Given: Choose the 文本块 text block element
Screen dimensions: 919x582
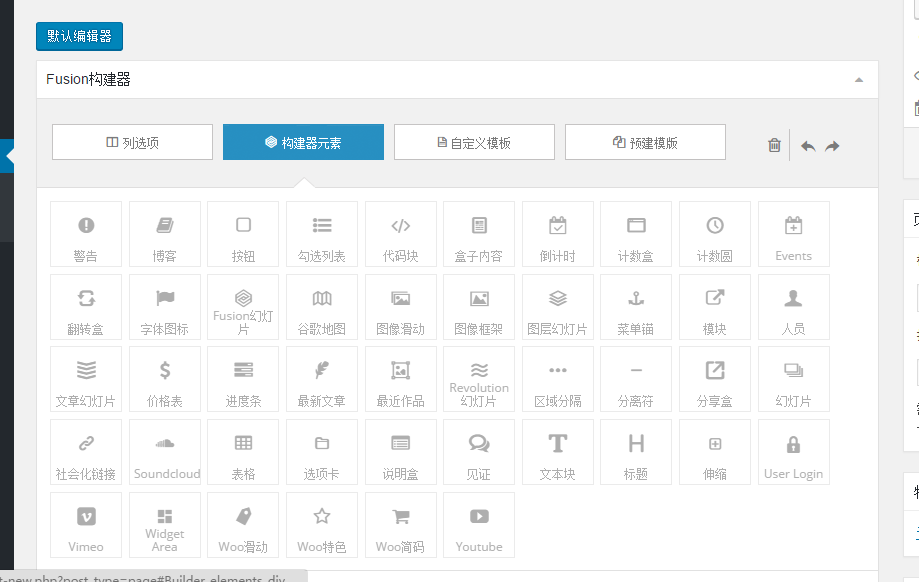Looking at the screenshot, I should (x=558, y=452).
